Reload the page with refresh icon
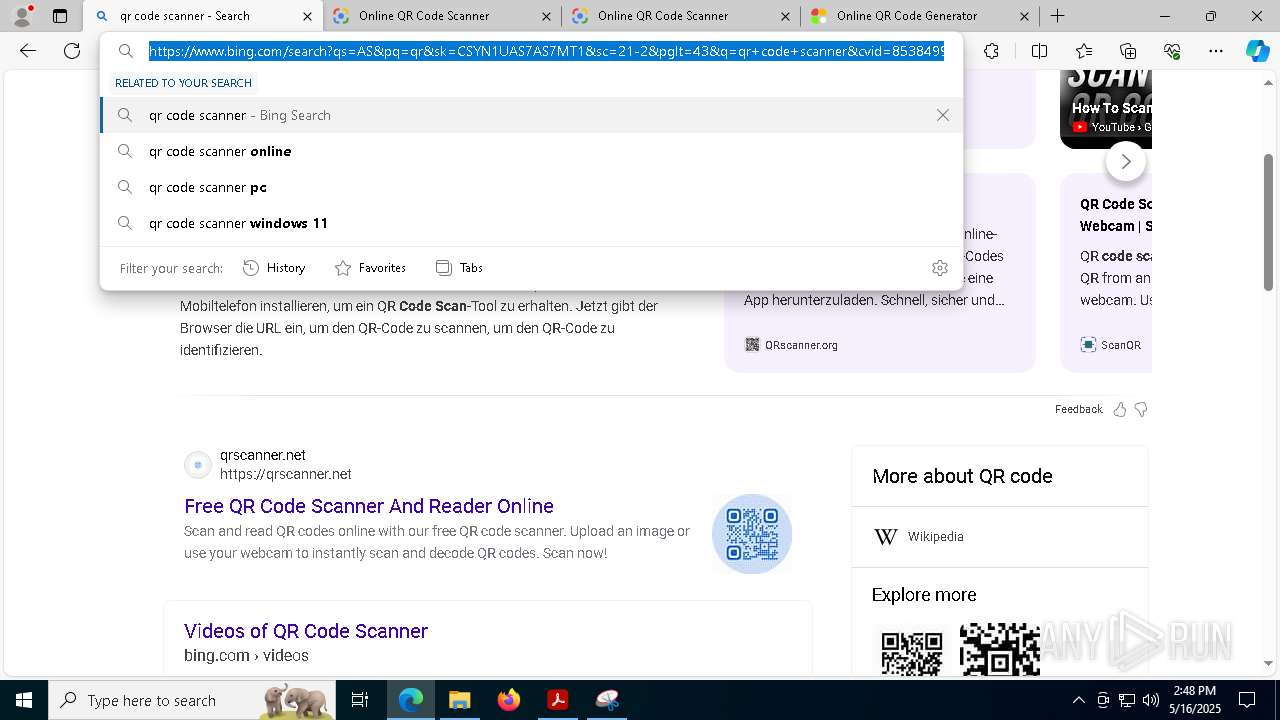This screenshot has width=1280, height=720. click(x=72, y=51)
